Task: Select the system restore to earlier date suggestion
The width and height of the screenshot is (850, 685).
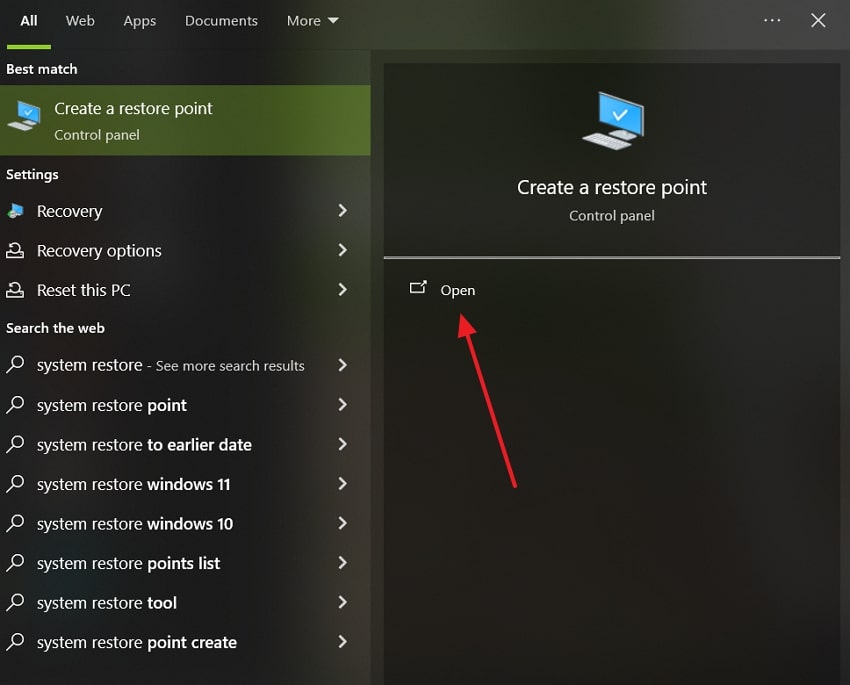Action: (142, 444)
